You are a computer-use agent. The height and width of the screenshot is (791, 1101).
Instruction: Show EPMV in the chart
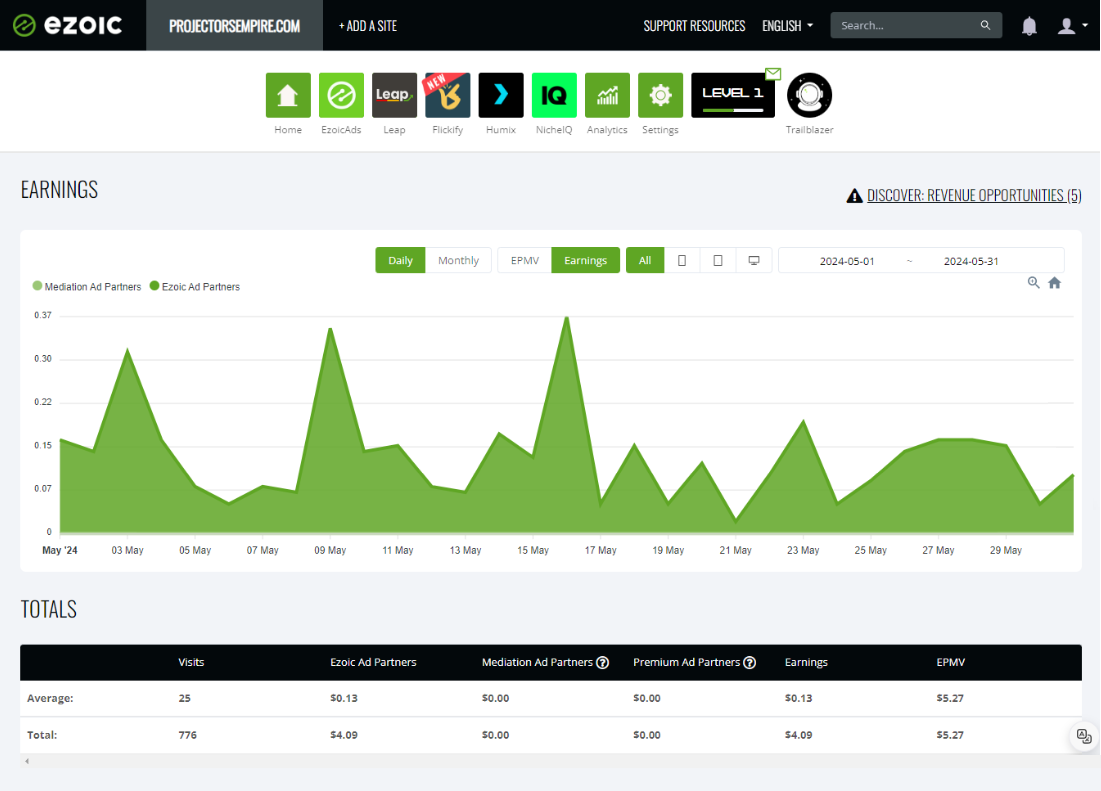[525, 260]
